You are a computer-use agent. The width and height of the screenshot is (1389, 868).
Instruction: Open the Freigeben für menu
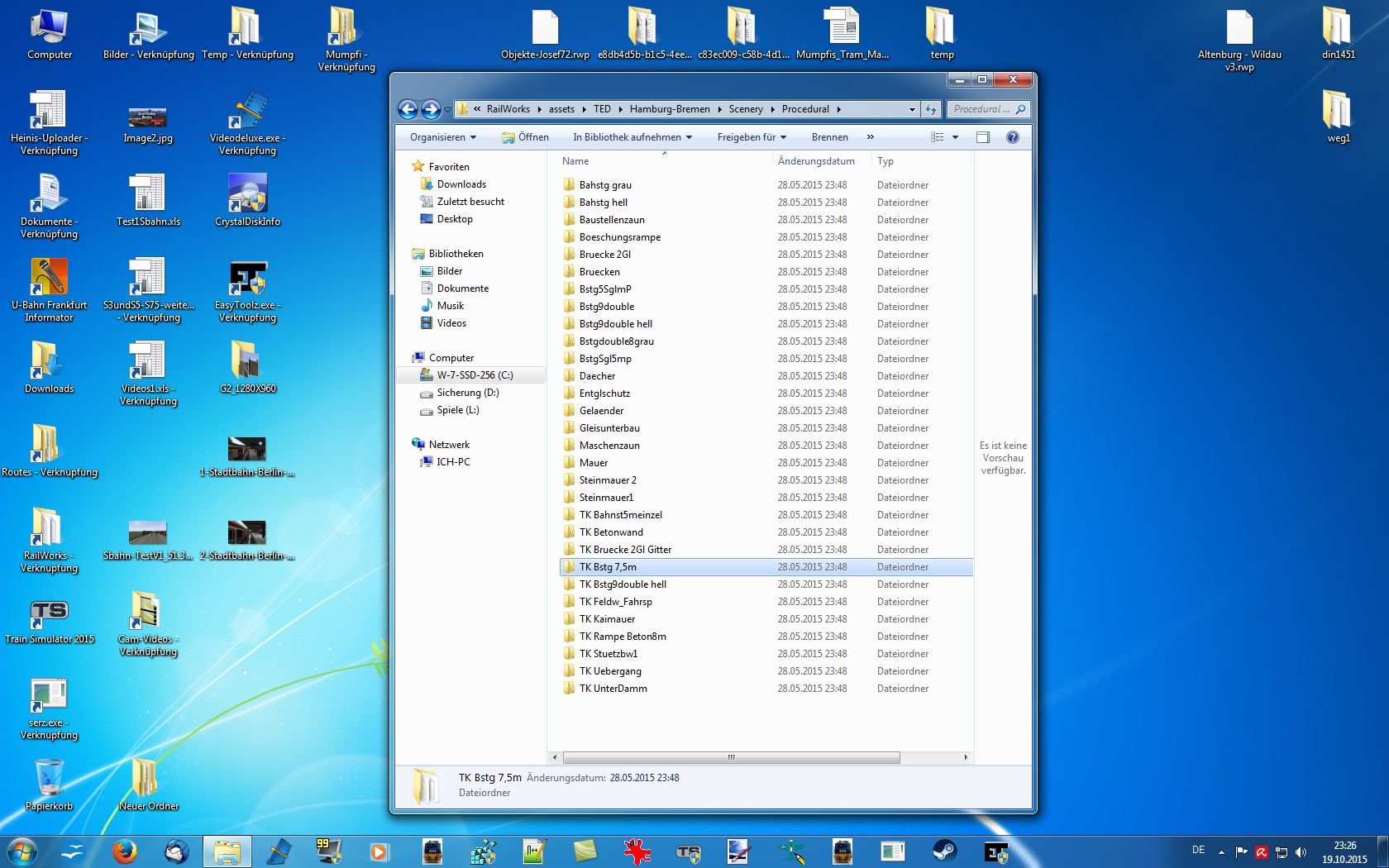tap(752, 137)
